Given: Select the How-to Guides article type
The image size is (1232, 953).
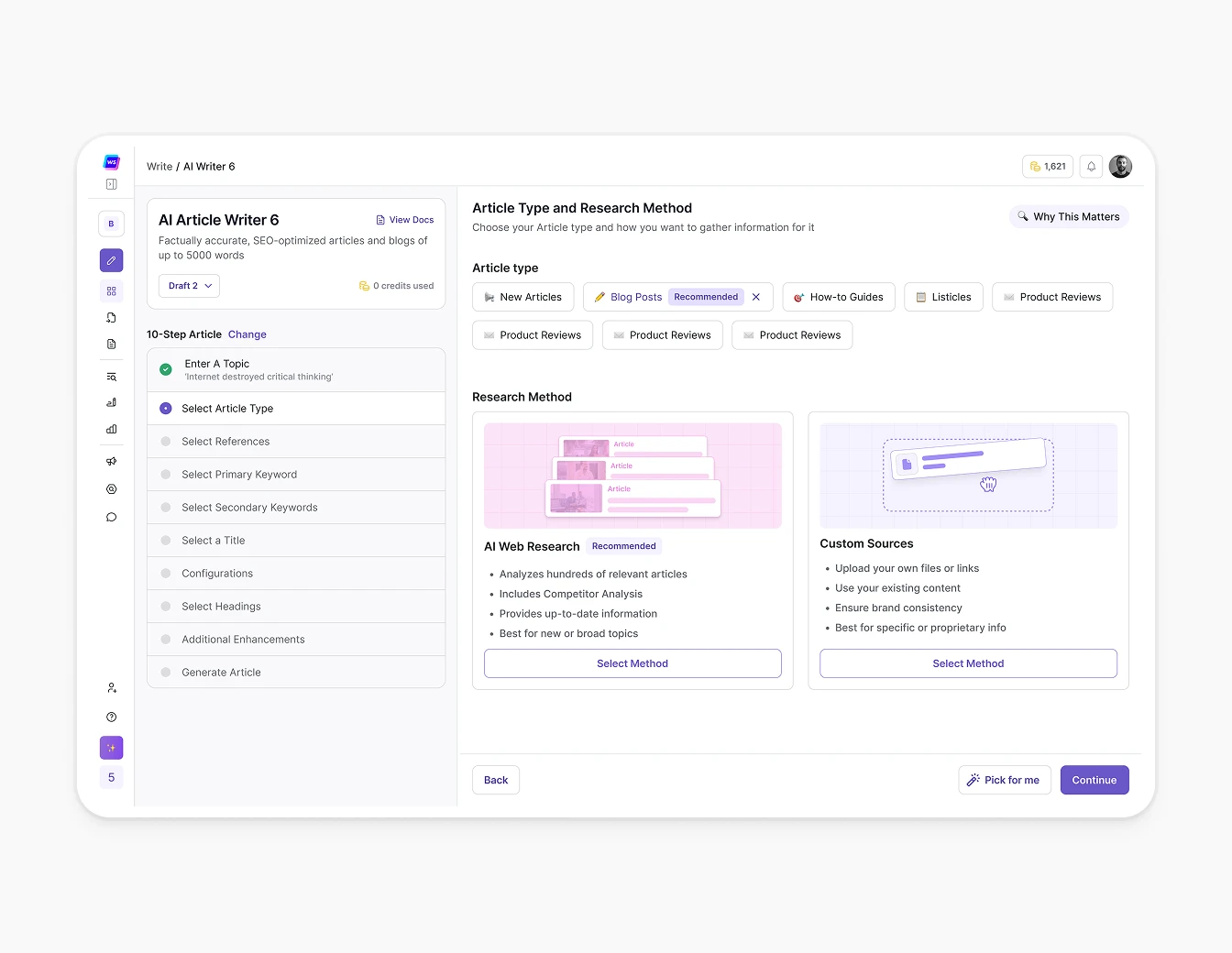Looking at the screenshot, I should click(838, 297).
